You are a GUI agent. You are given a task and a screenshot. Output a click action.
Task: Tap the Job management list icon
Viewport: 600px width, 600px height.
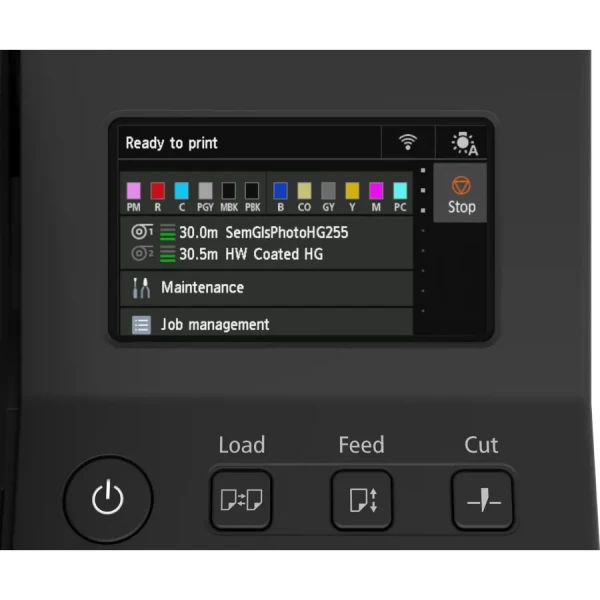click(141, 325)
